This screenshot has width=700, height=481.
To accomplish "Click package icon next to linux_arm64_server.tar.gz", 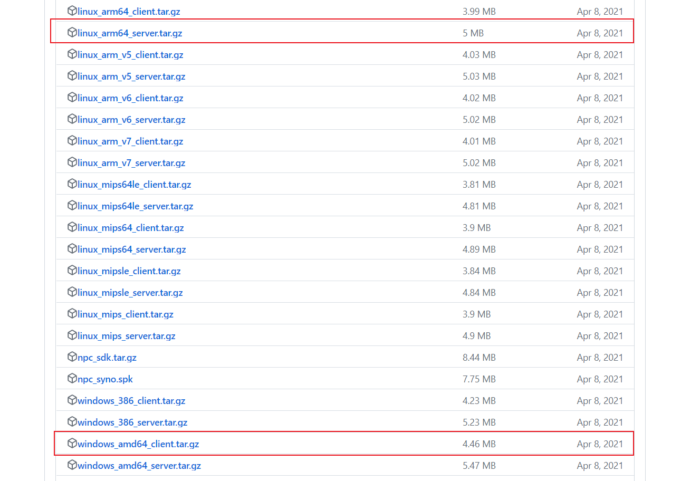I will (72, 33).
